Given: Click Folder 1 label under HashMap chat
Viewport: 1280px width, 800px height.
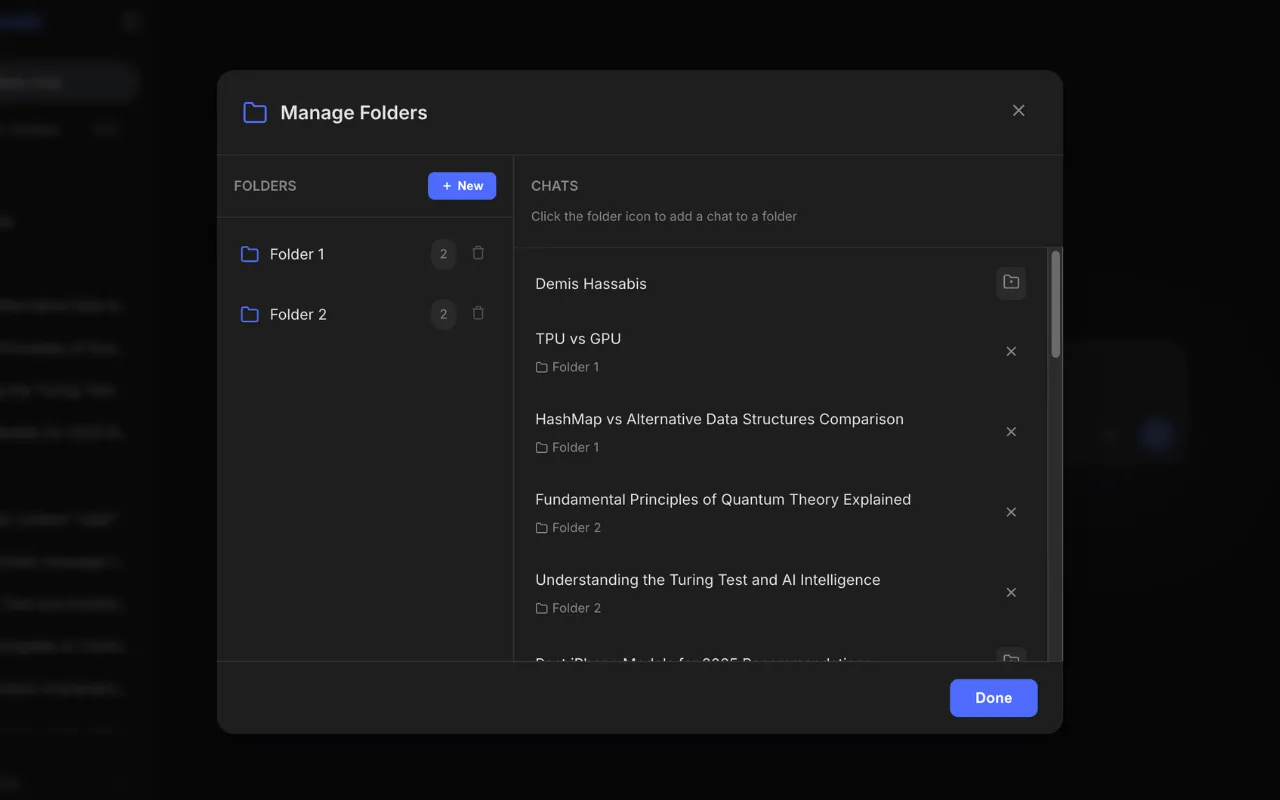Looking at the screenshot, I should (x=575, y=448).
